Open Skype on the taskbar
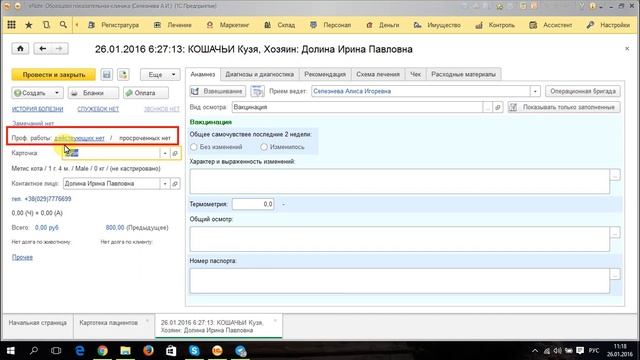This screenshot has width=640, height=360. pyautogui.click(x=194, y=350)
